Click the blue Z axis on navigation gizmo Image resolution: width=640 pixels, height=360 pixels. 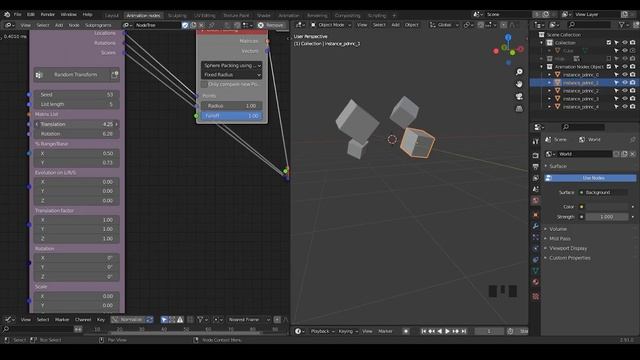pyautogui.click(x=508, y=38)
